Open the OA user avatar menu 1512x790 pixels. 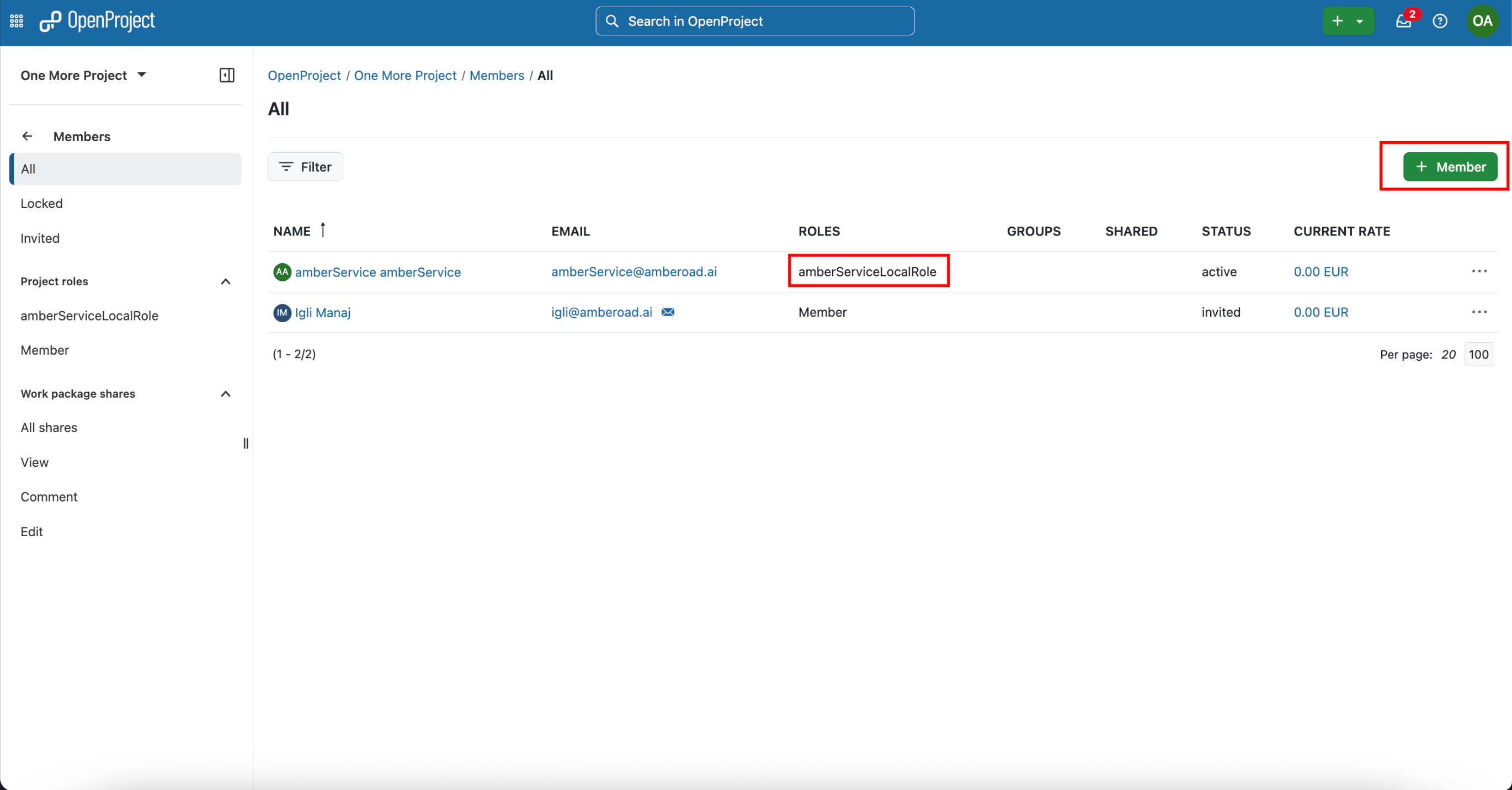tap(1482, 21)
